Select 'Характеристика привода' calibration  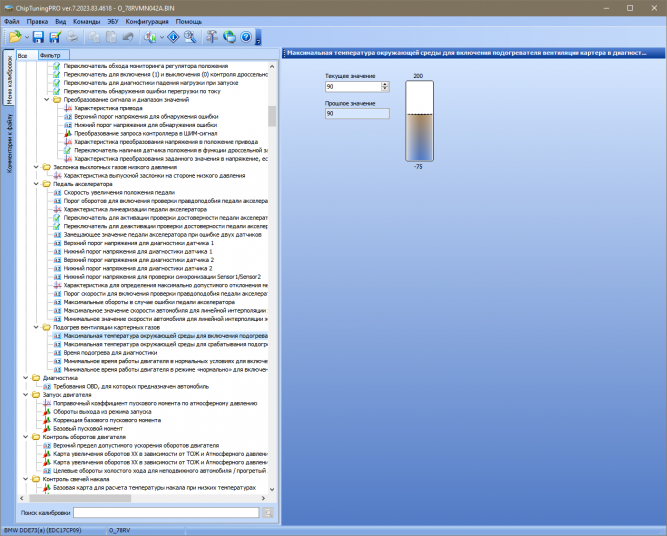108,108
